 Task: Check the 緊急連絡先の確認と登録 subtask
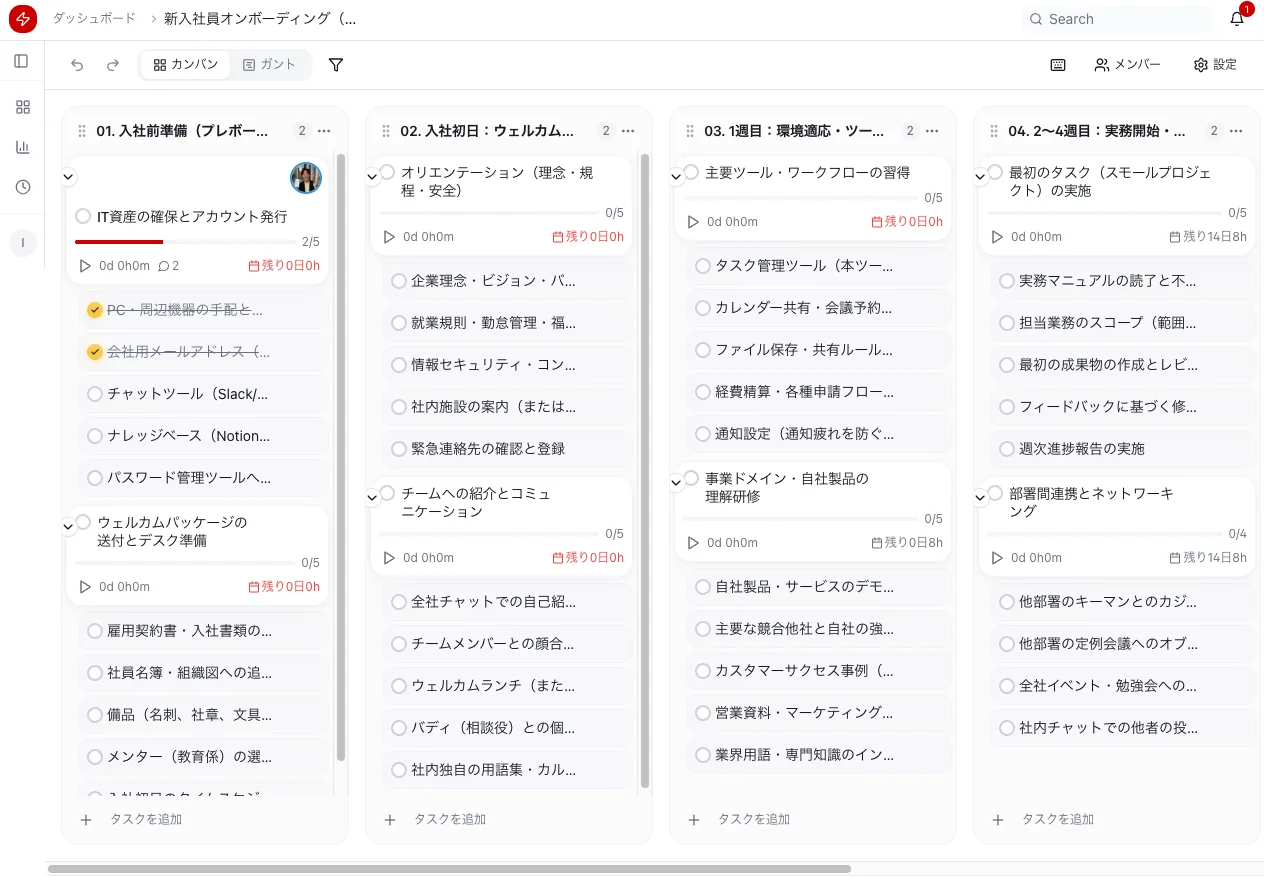pos(399,449)
